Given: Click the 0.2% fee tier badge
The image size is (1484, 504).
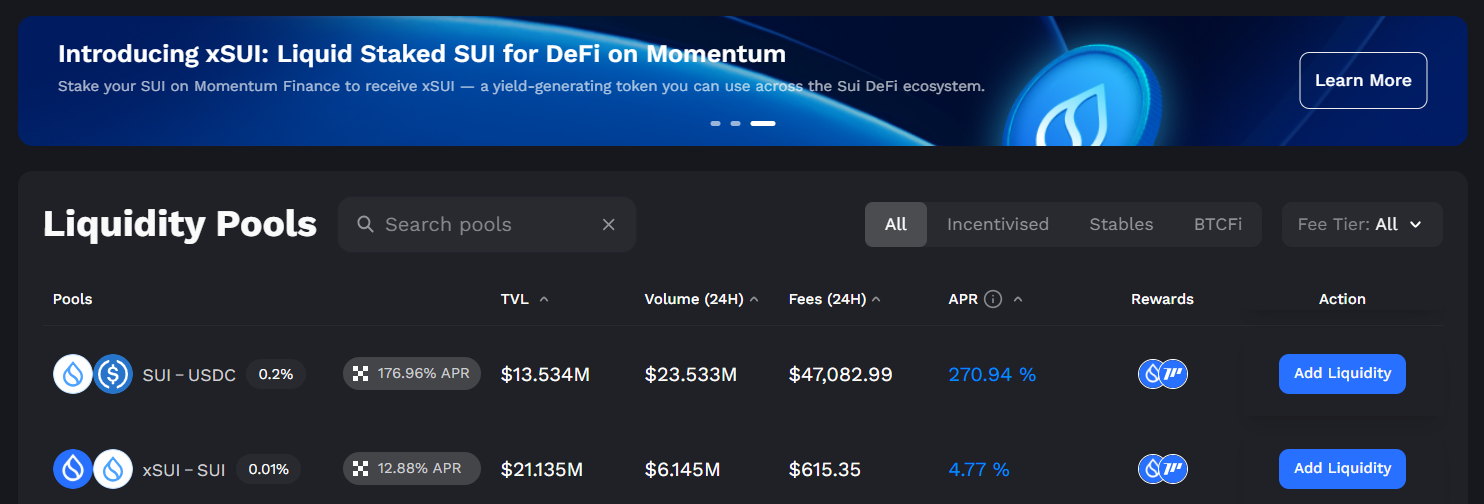Looking at the screenshot, I should click(276, 374).
